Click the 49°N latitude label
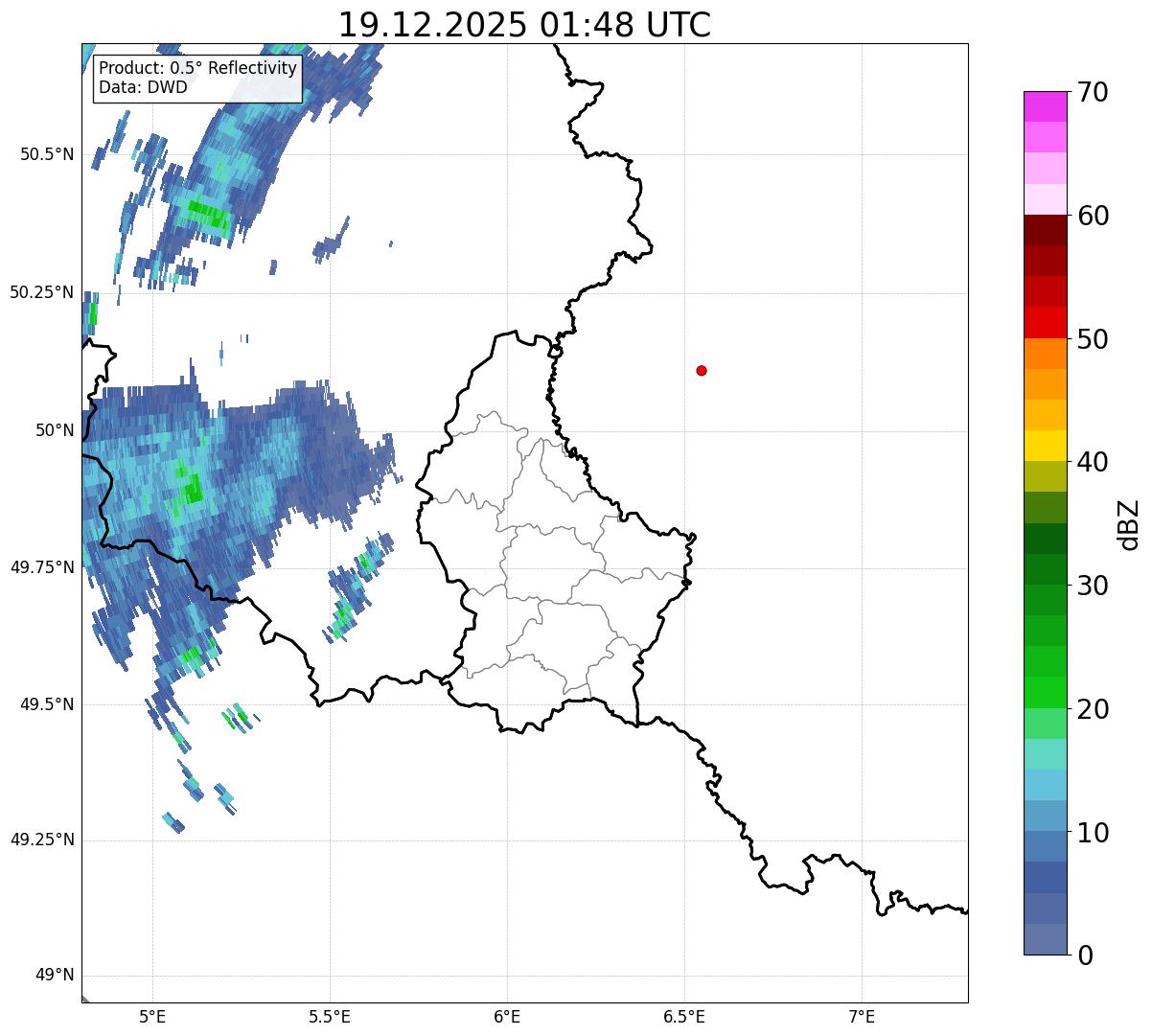The image size is (1152, 1036). (x=55, y=976)
